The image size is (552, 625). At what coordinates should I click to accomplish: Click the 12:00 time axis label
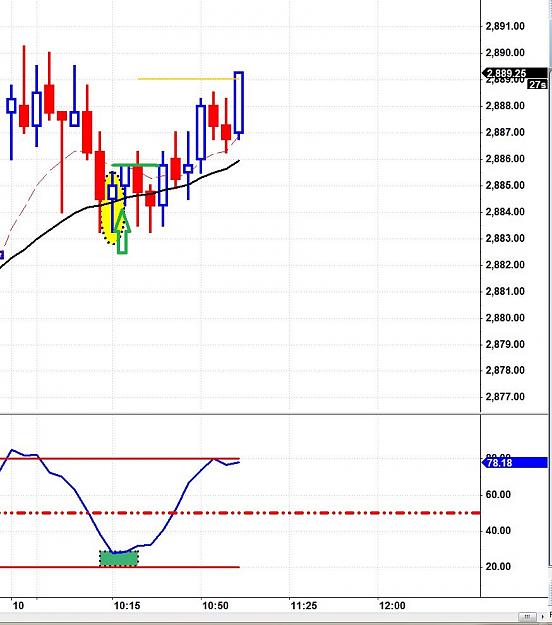[393, 606]
